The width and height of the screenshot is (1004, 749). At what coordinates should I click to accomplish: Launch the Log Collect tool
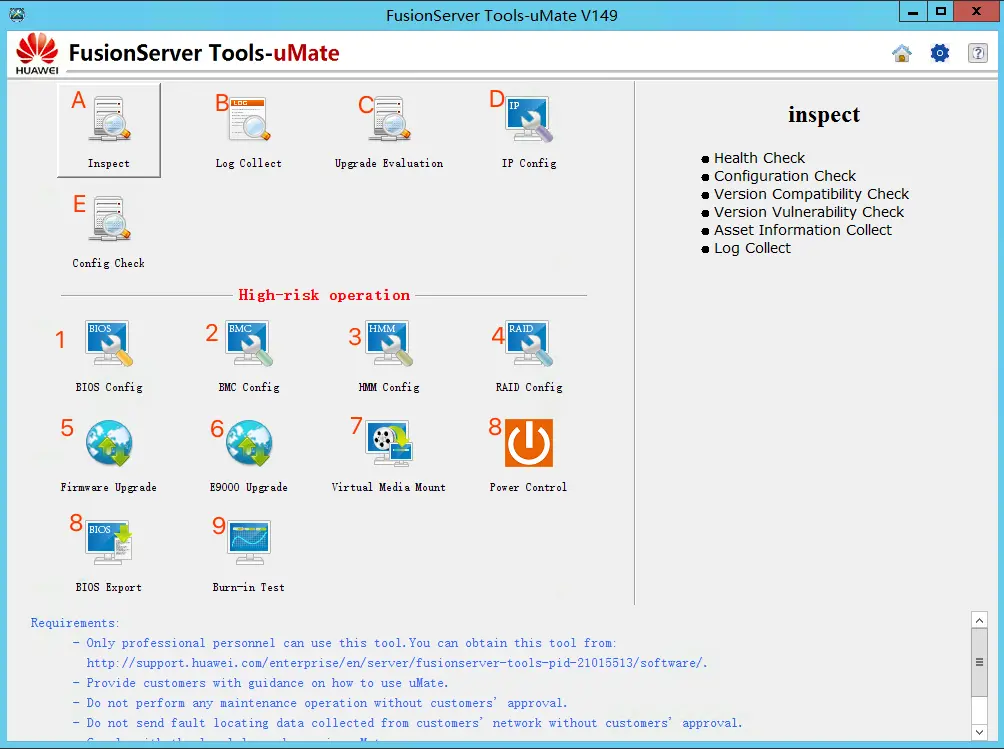[x=248, y=130]
